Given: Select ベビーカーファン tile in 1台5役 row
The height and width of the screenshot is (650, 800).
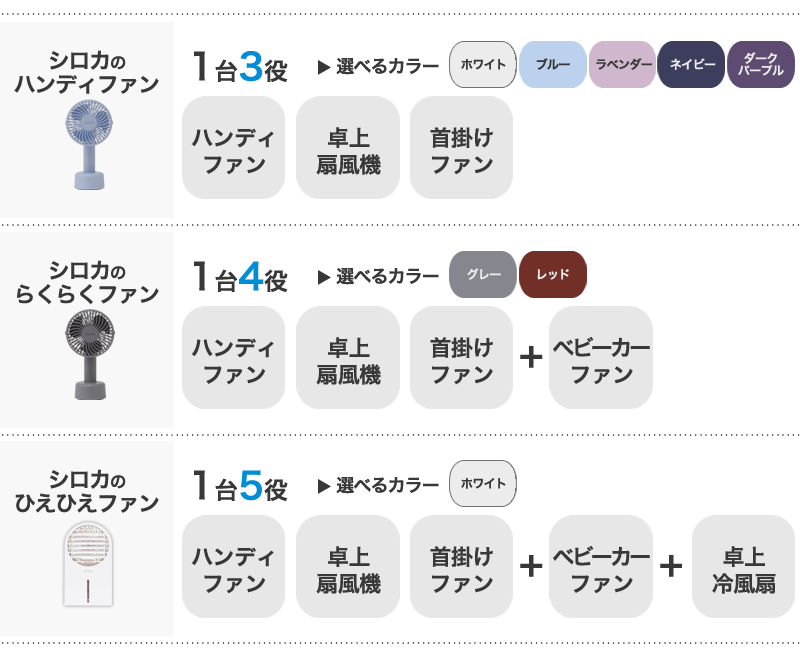Looking at the screenshot, I should click(x=601, y=567).
